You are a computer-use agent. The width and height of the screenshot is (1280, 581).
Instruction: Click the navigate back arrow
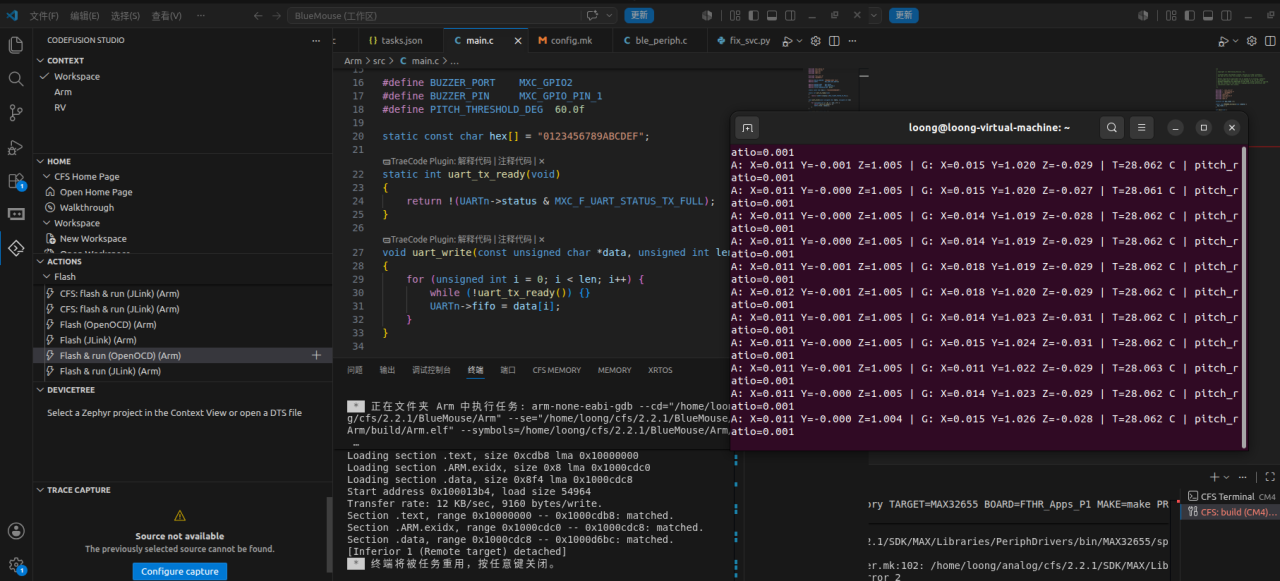point(256,16)
